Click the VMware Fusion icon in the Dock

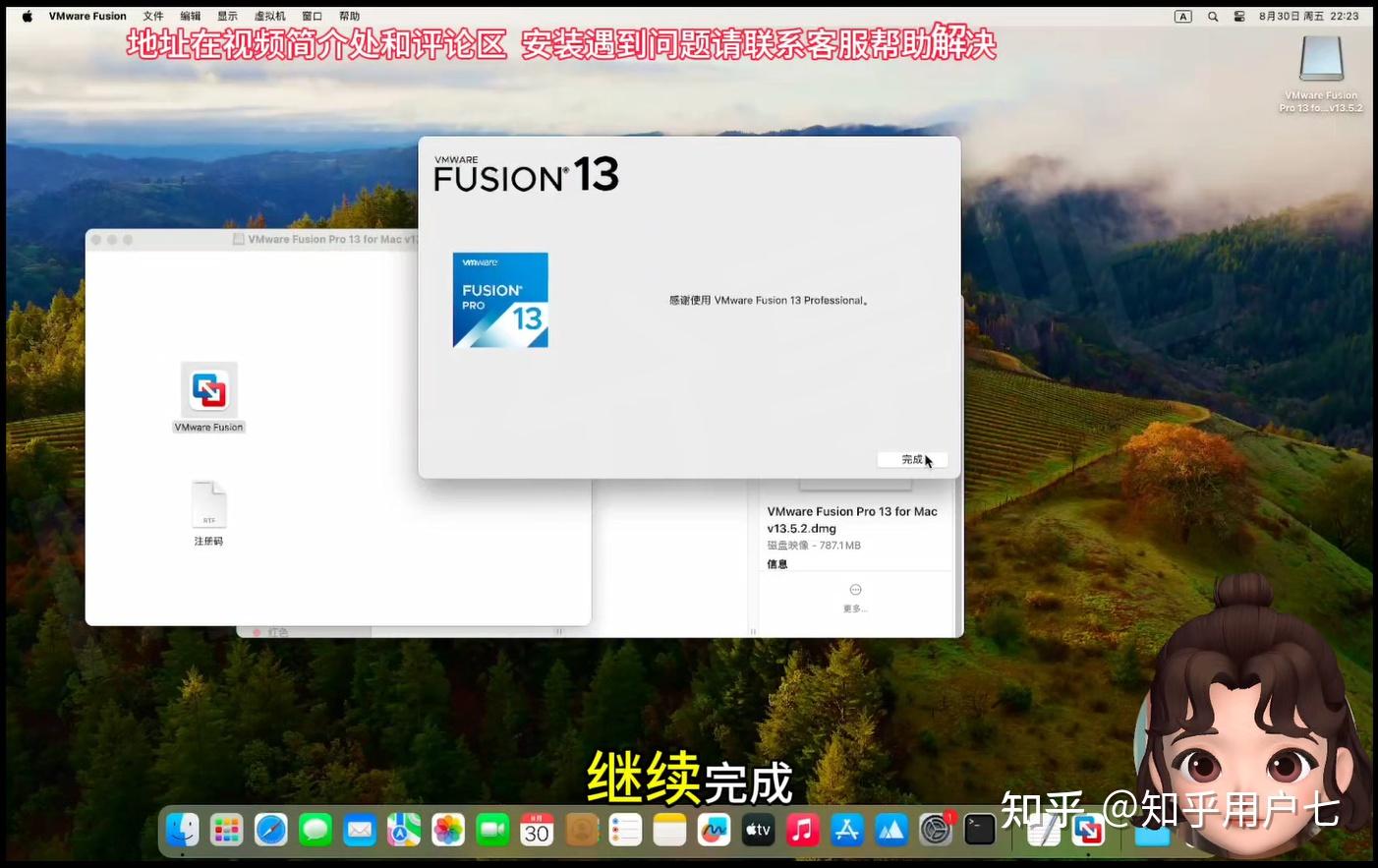point(1088,830)
